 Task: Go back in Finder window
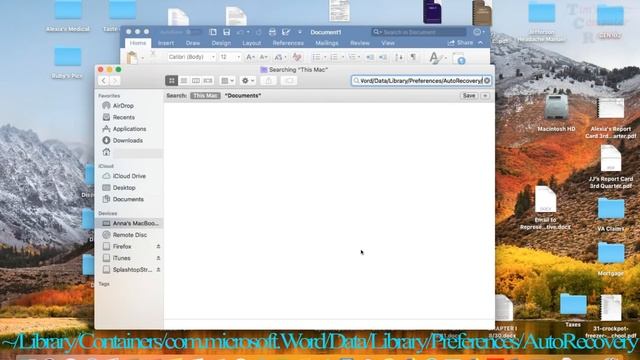103,81
